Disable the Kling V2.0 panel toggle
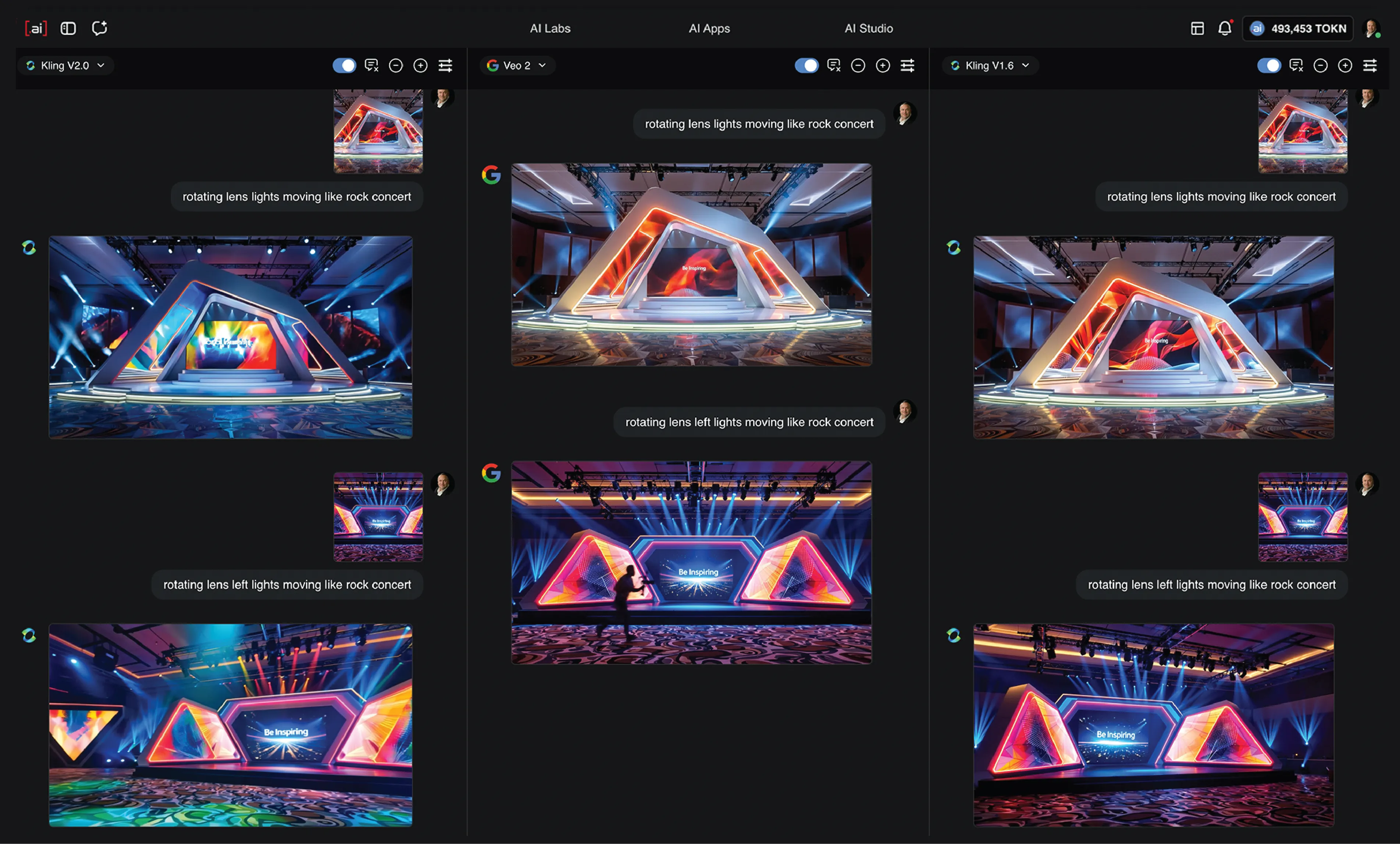The height and width of the screenshot is (844, 1400). [x=344, y=66]
